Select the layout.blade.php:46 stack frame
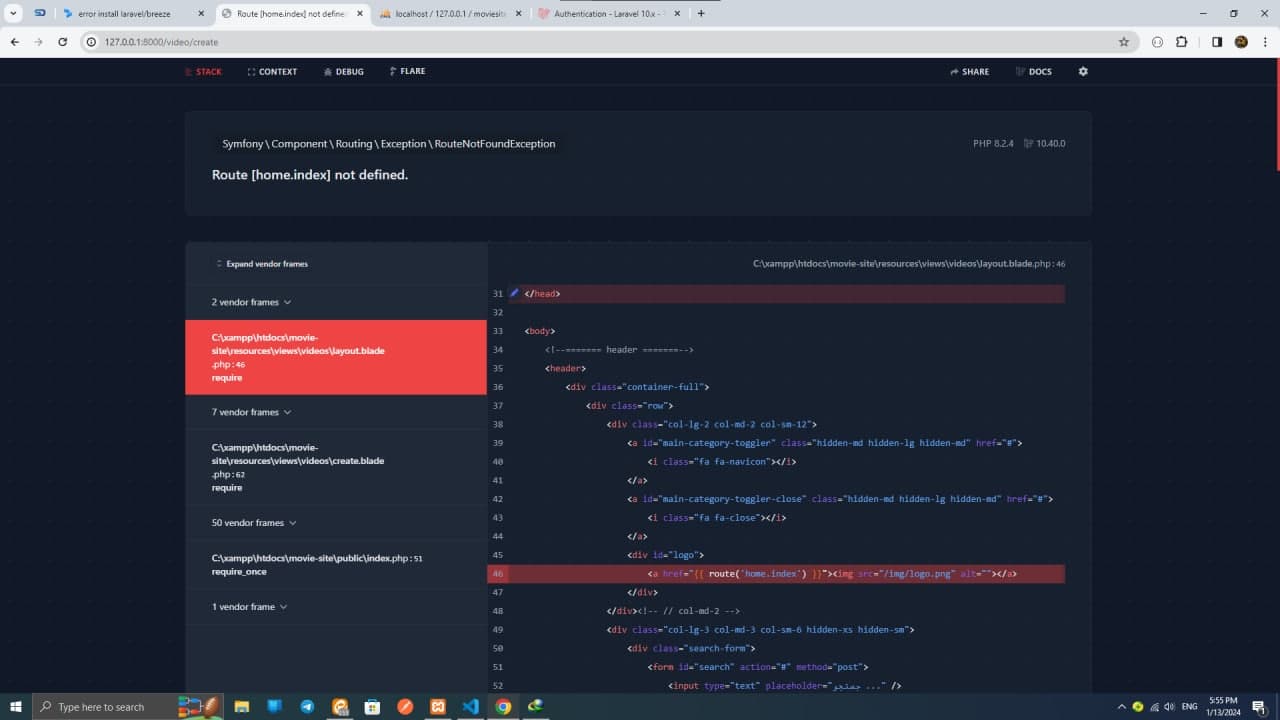1280x720 pixels. tap(336, 357)
